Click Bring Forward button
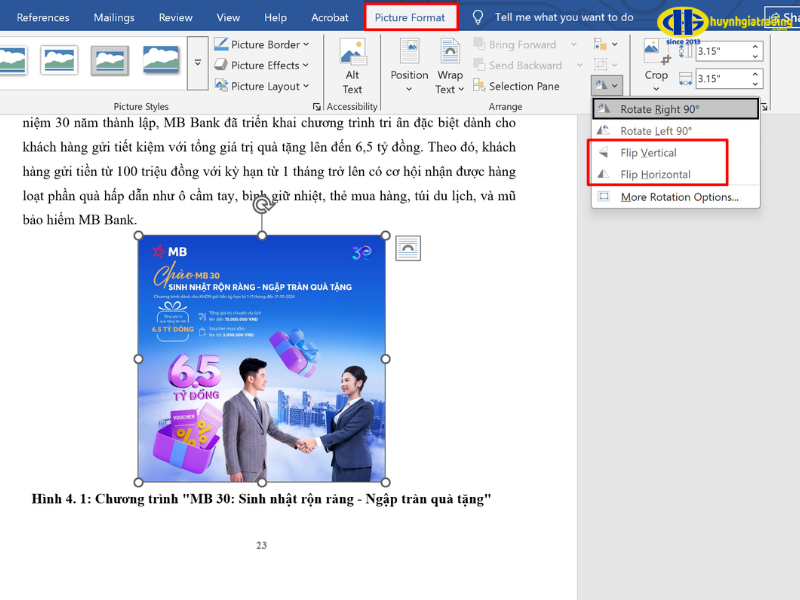 pos(515,44)
